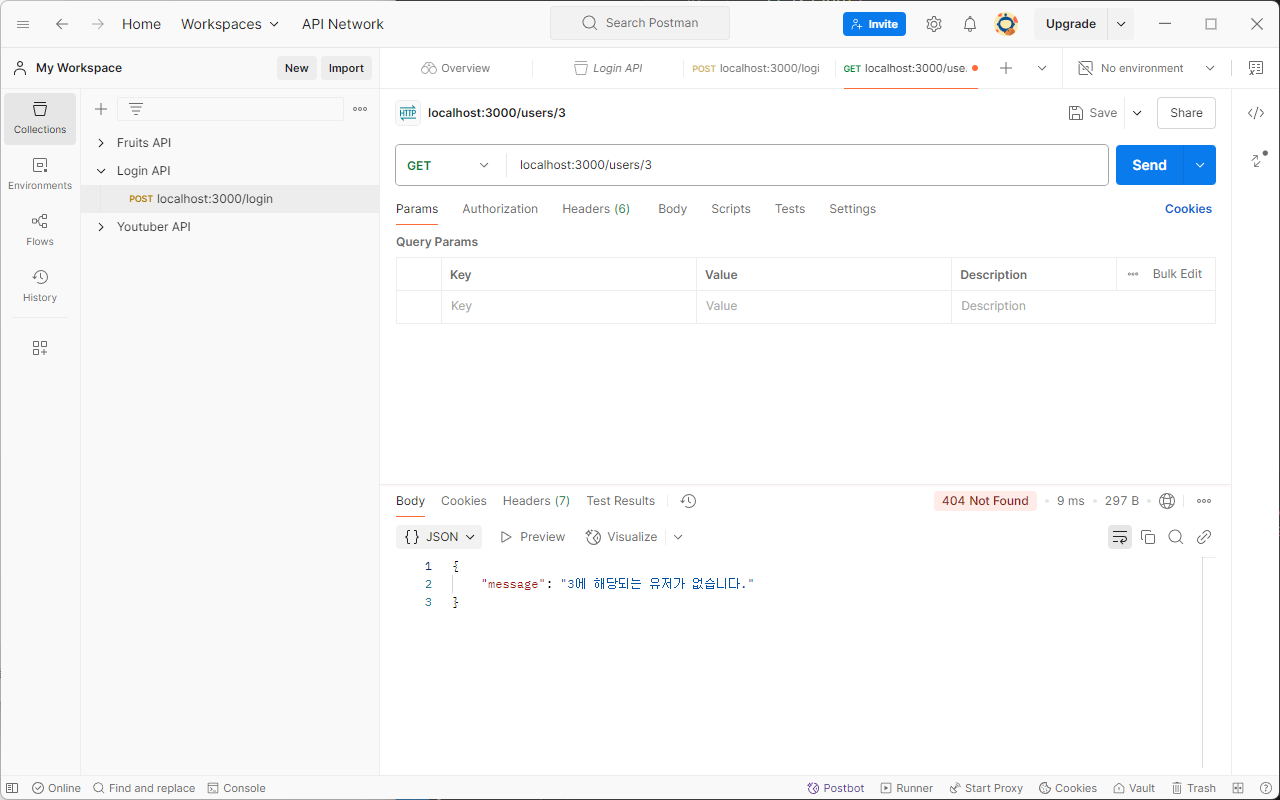Image resolution: width=1280 pixels, height=800 pixels.
Task: Open Environments in the sidebar
Action: click(x=40, y=174)
